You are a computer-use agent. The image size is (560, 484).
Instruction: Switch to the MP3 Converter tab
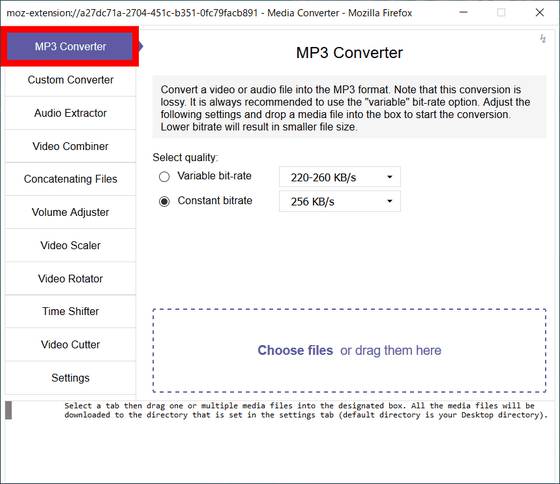[x=70, y=46]
